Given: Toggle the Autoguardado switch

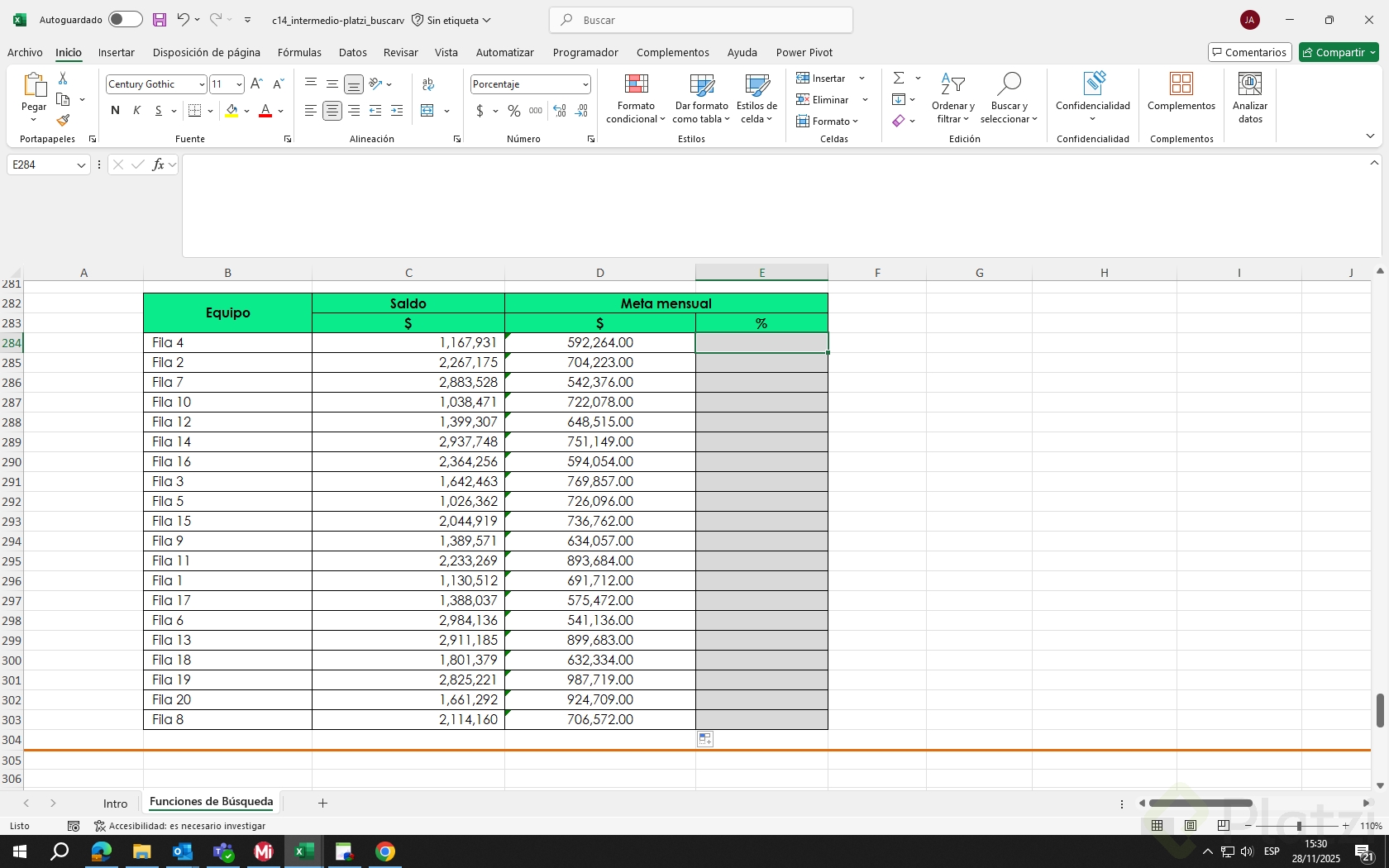Looking at the screenshot, I should click(x=125, y=20).
